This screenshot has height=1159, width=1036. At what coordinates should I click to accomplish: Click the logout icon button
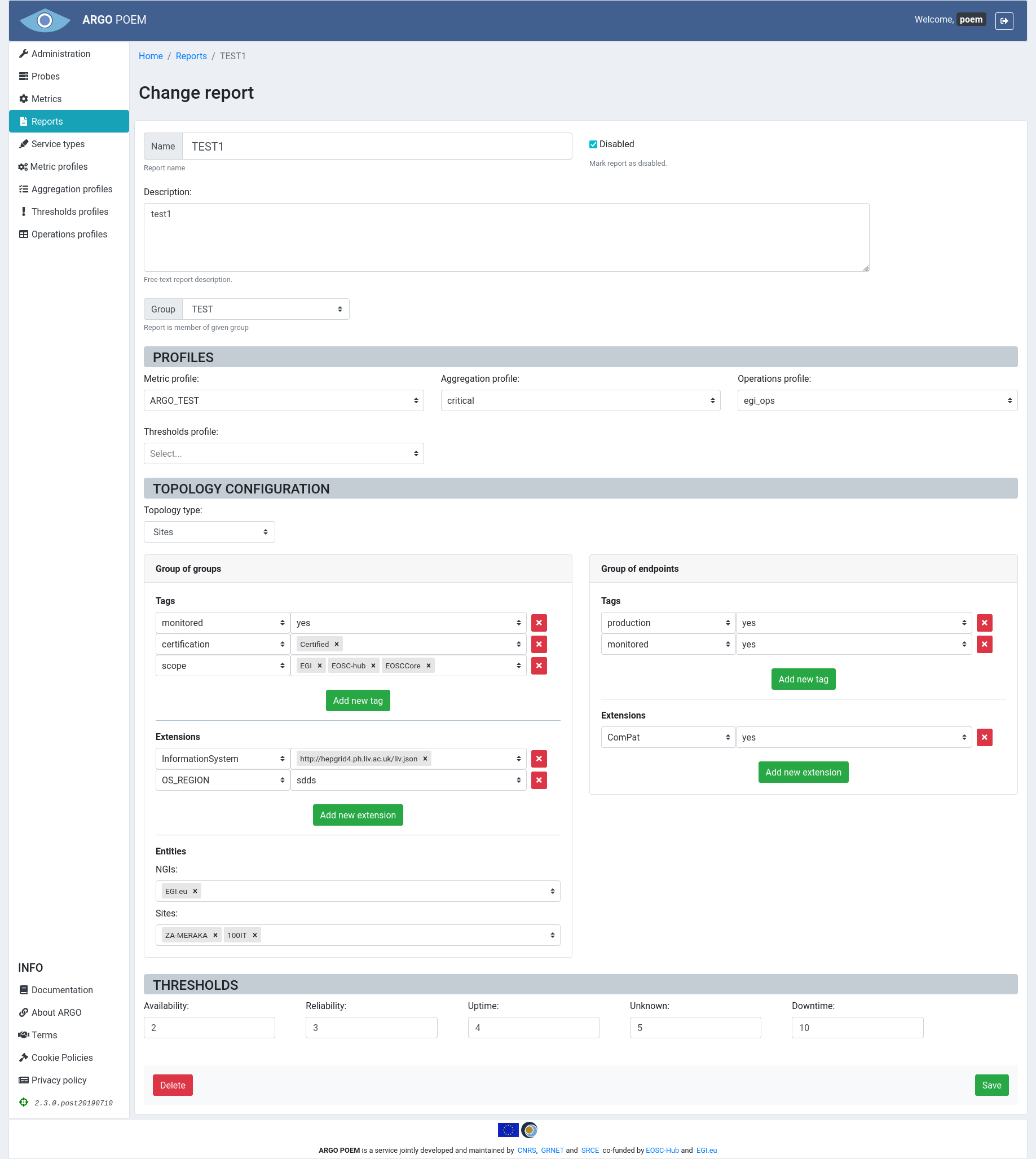click(1004, 20)
